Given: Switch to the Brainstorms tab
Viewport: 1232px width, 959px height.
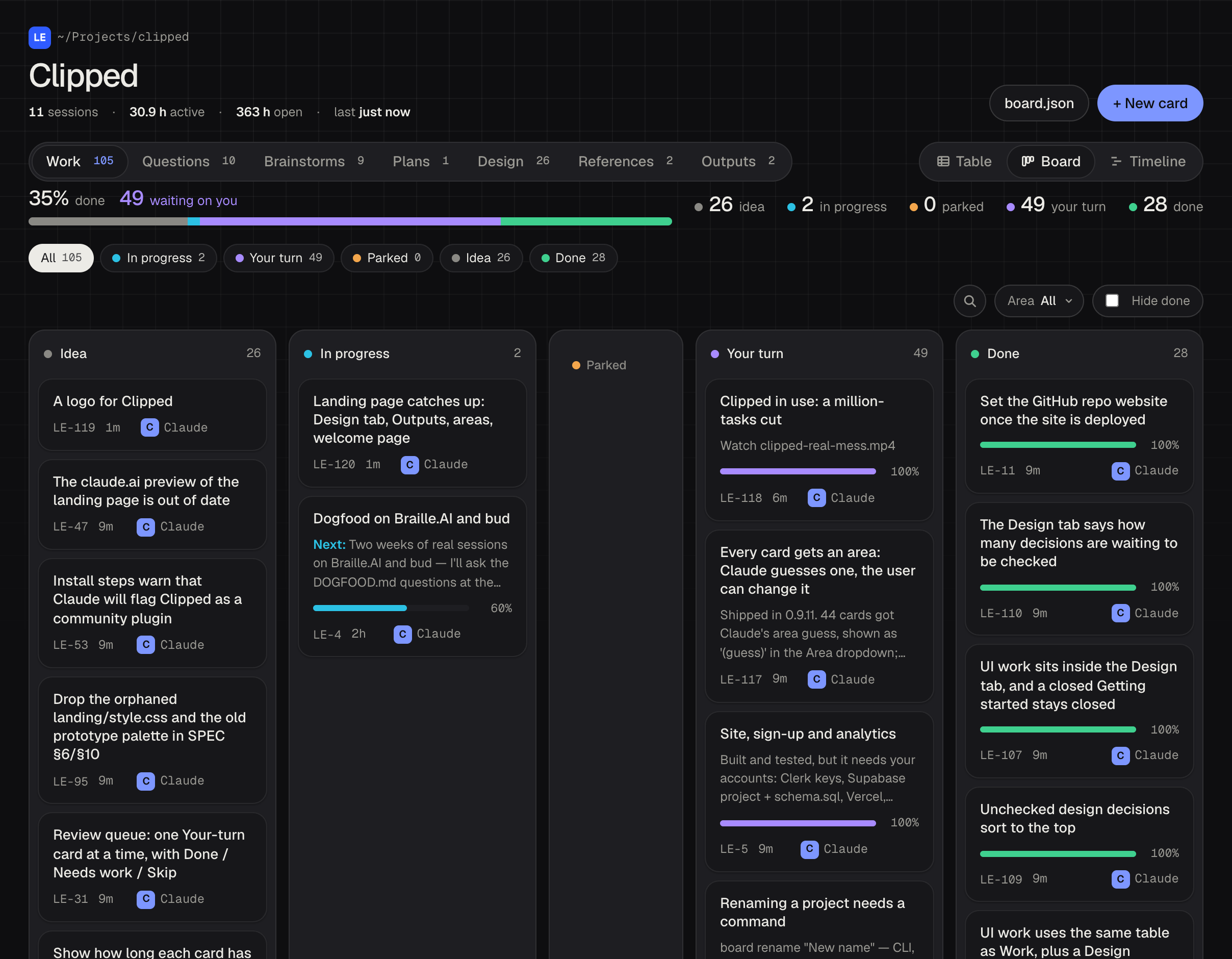Looking at the screenshot, I should (314, 161).
